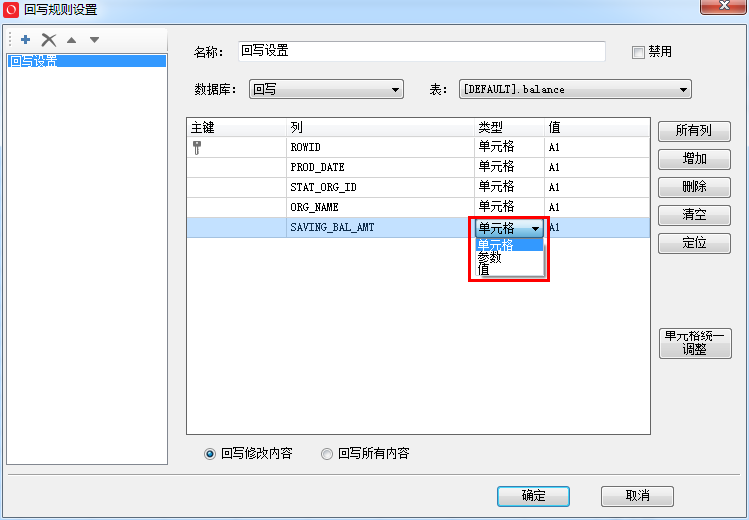Click the 单元格 type cell in ORG_NAME row
The height and width of the screenshot is (520, 749).
[509, 208]
